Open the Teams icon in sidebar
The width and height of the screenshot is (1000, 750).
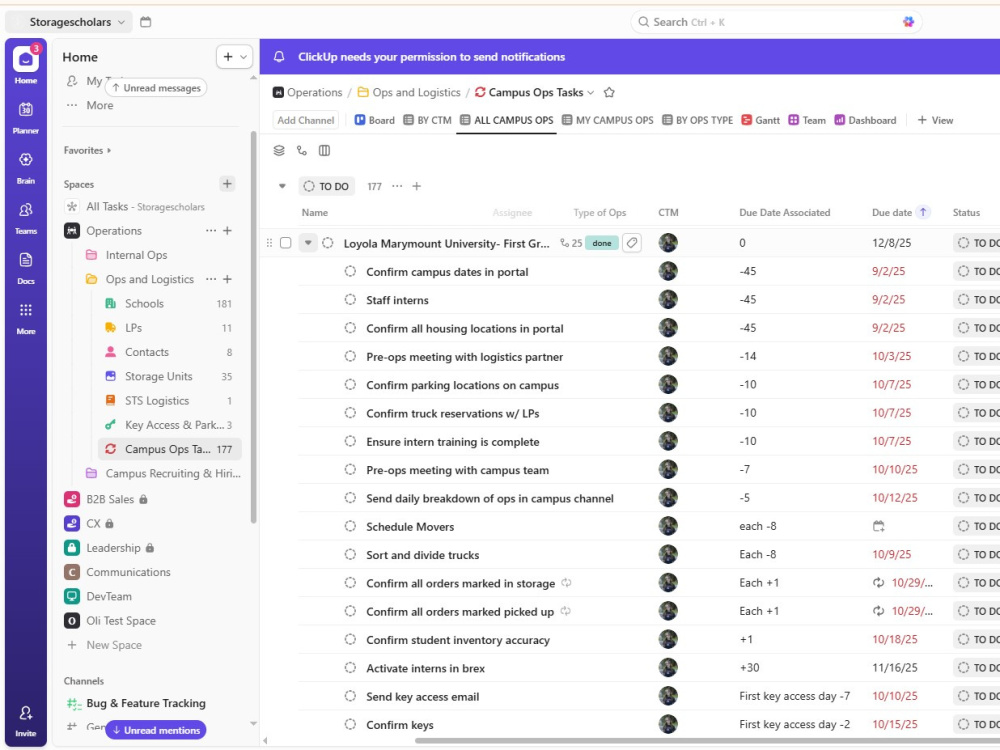pos(26,210)
